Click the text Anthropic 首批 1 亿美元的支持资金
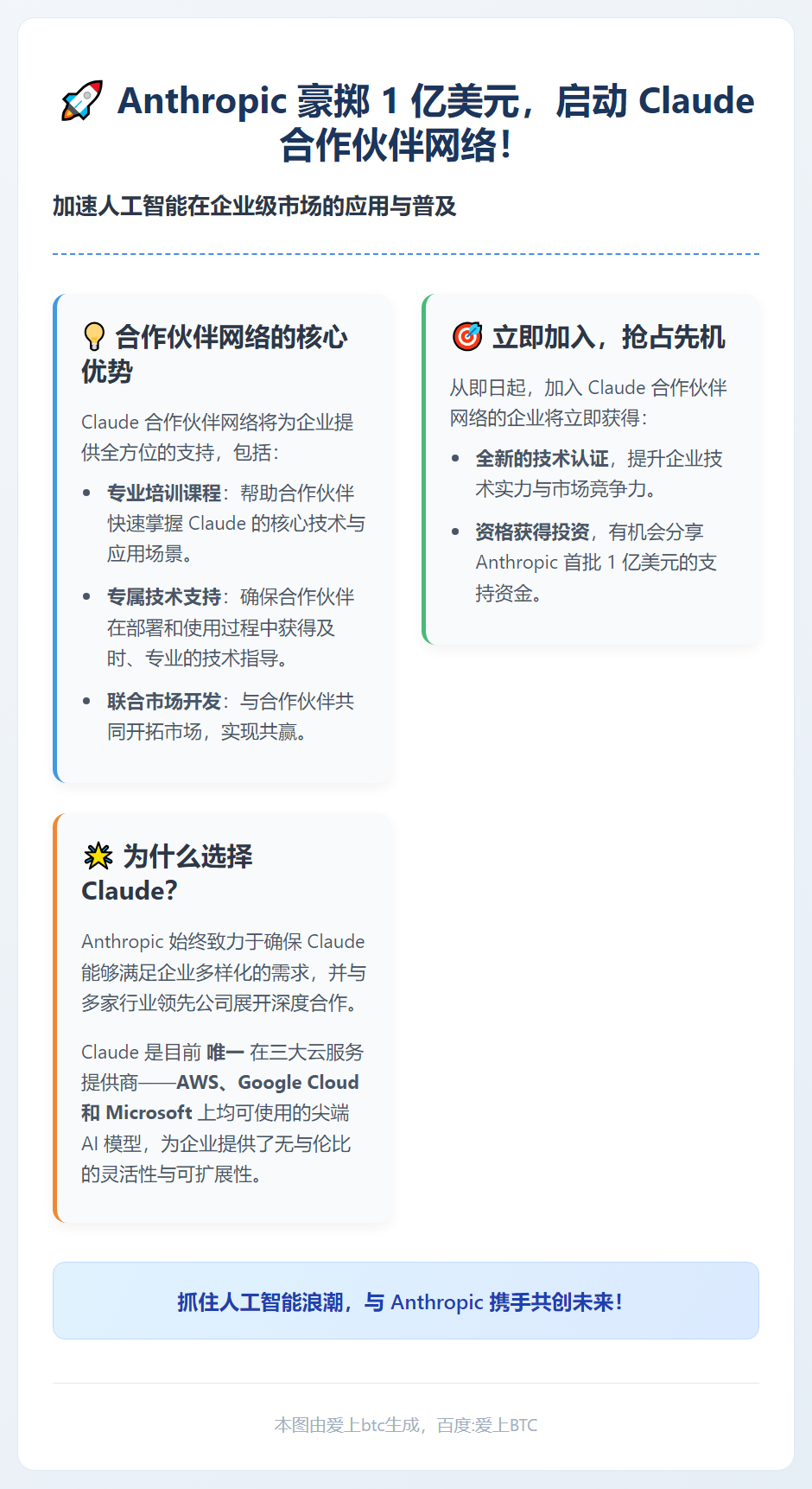812x1489 pixels. [596, 578]
